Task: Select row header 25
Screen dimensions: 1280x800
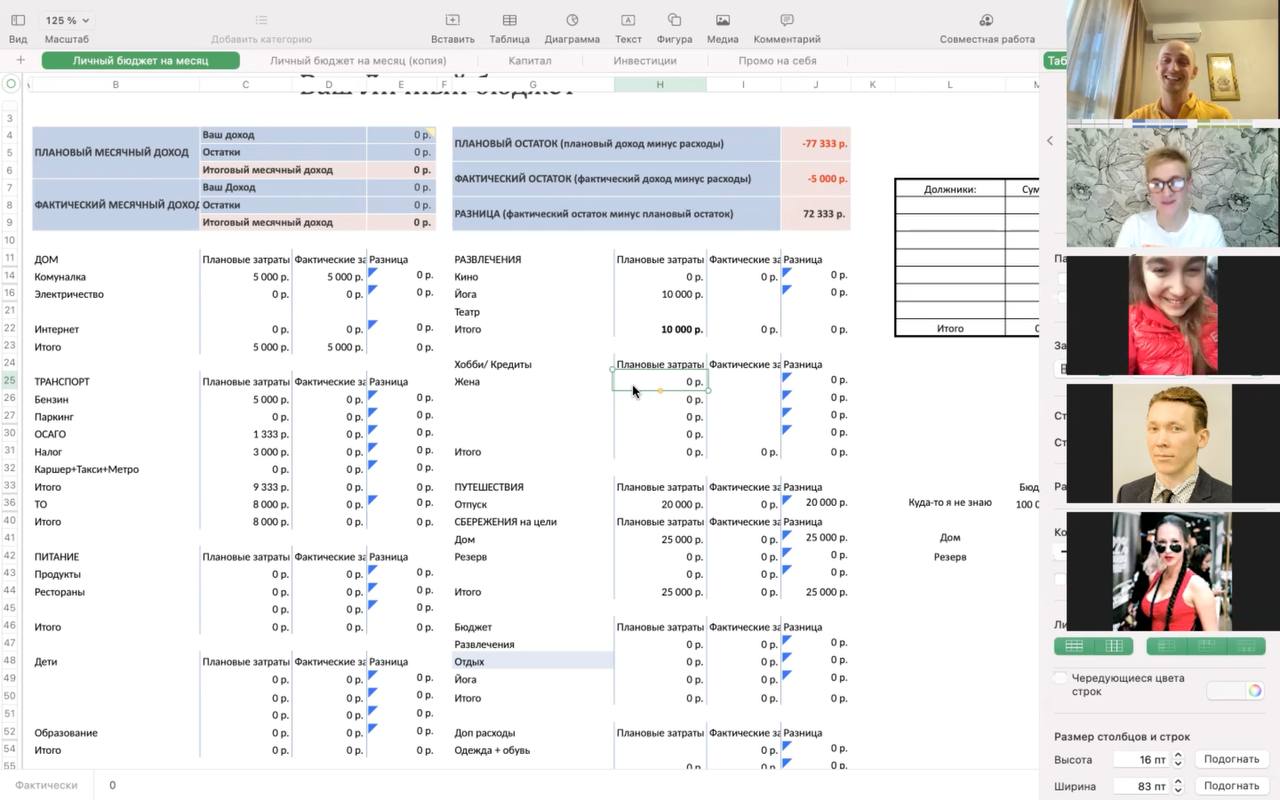Action: [x=10, y=381]
